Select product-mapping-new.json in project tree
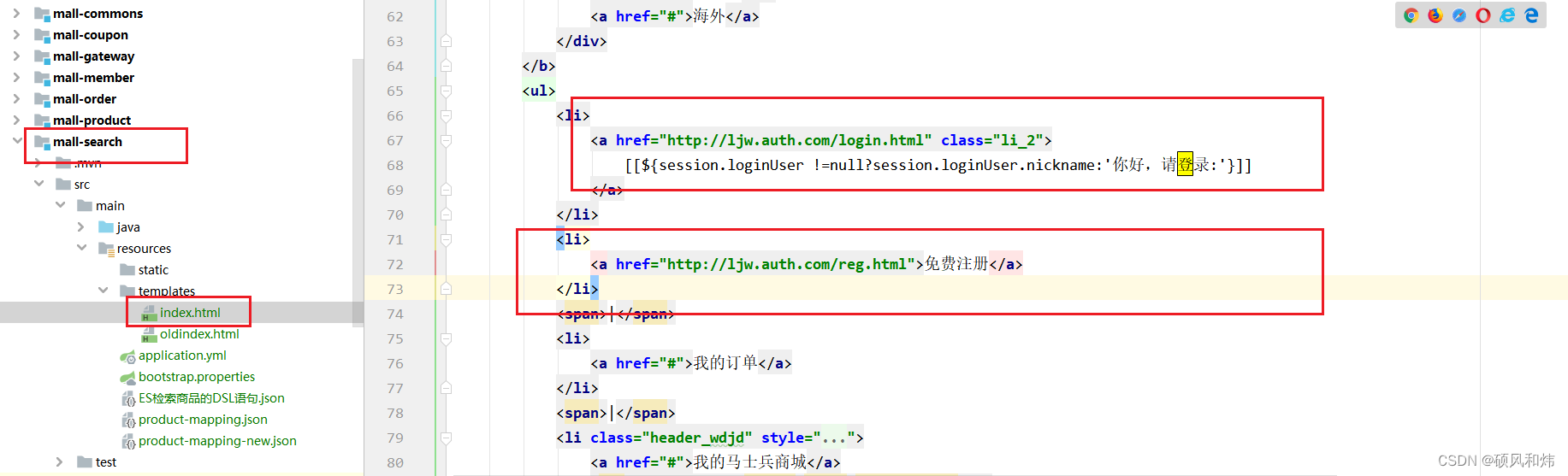Screen dimensions: 1568x476 217,441
